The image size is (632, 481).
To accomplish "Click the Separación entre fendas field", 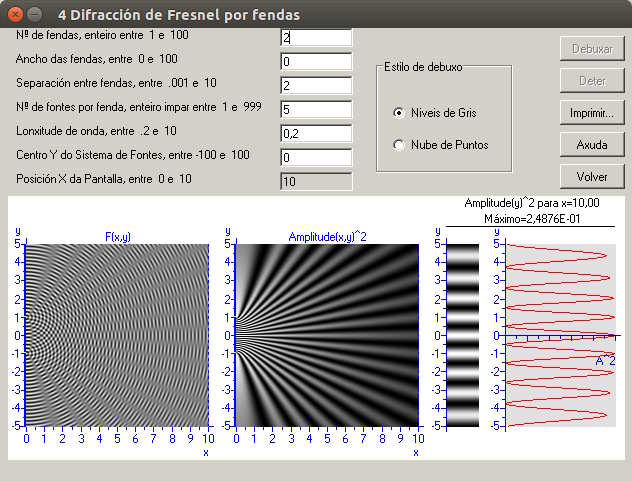I will [316, 85].
